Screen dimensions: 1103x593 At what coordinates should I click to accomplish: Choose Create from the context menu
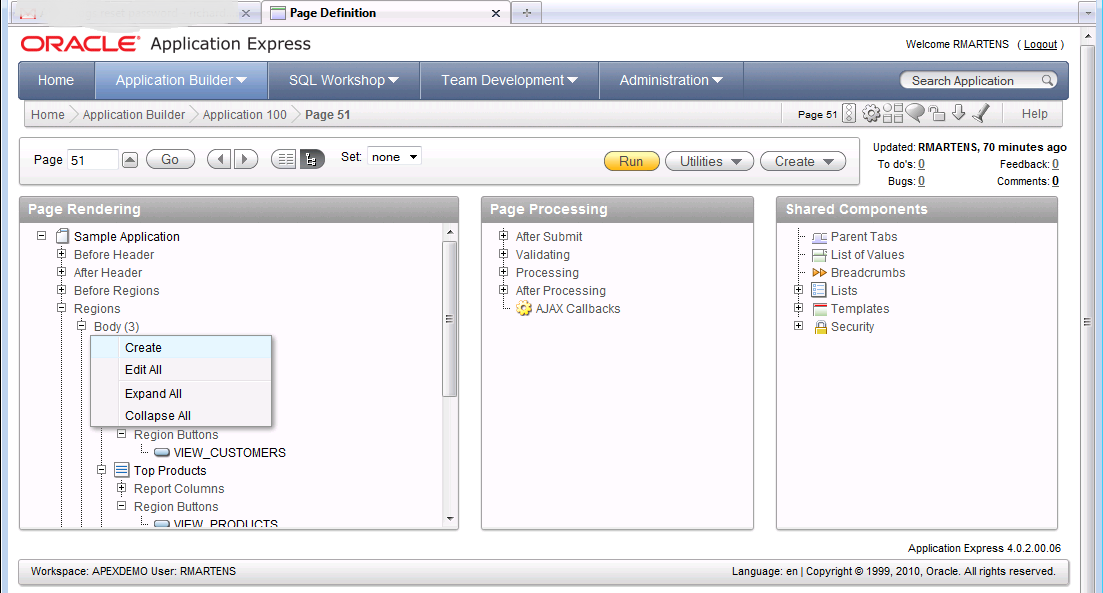(x=181, y=347)
